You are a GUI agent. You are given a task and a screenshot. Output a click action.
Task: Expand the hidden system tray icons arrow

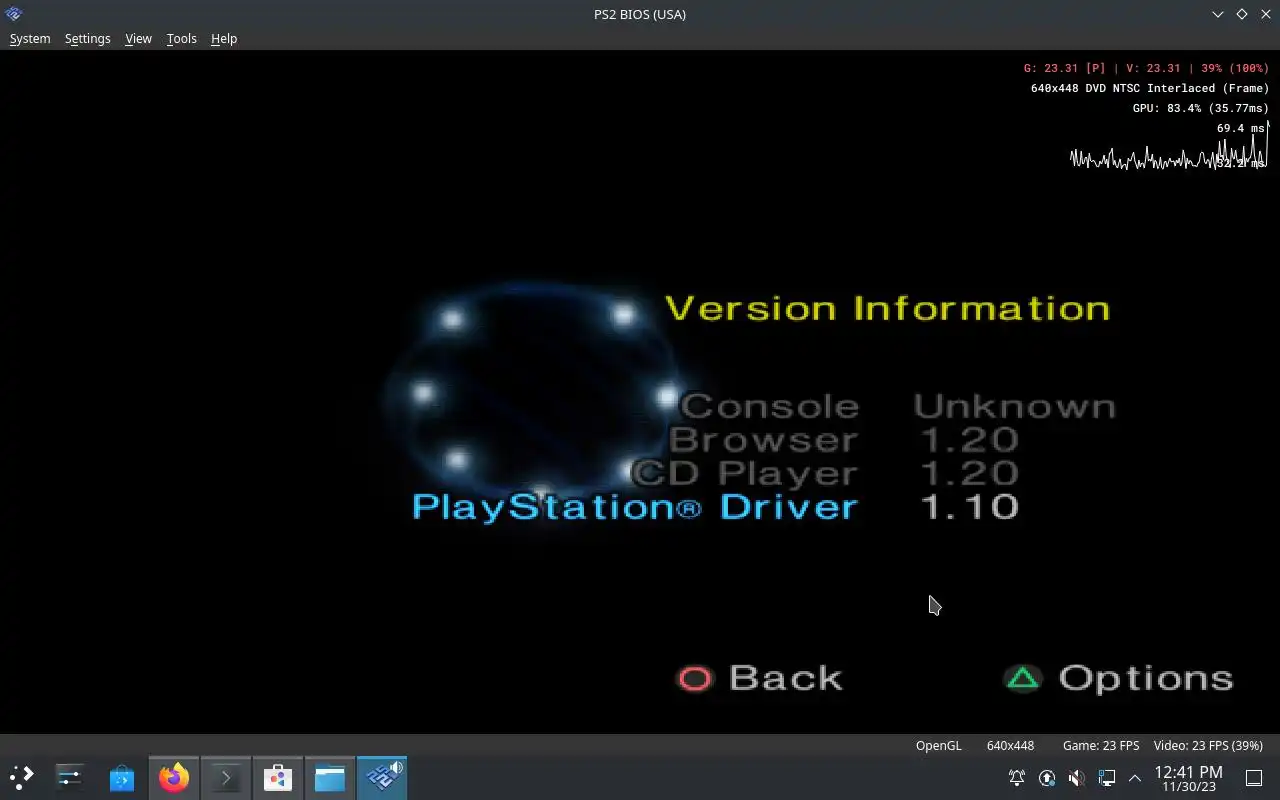point(1135,777)
